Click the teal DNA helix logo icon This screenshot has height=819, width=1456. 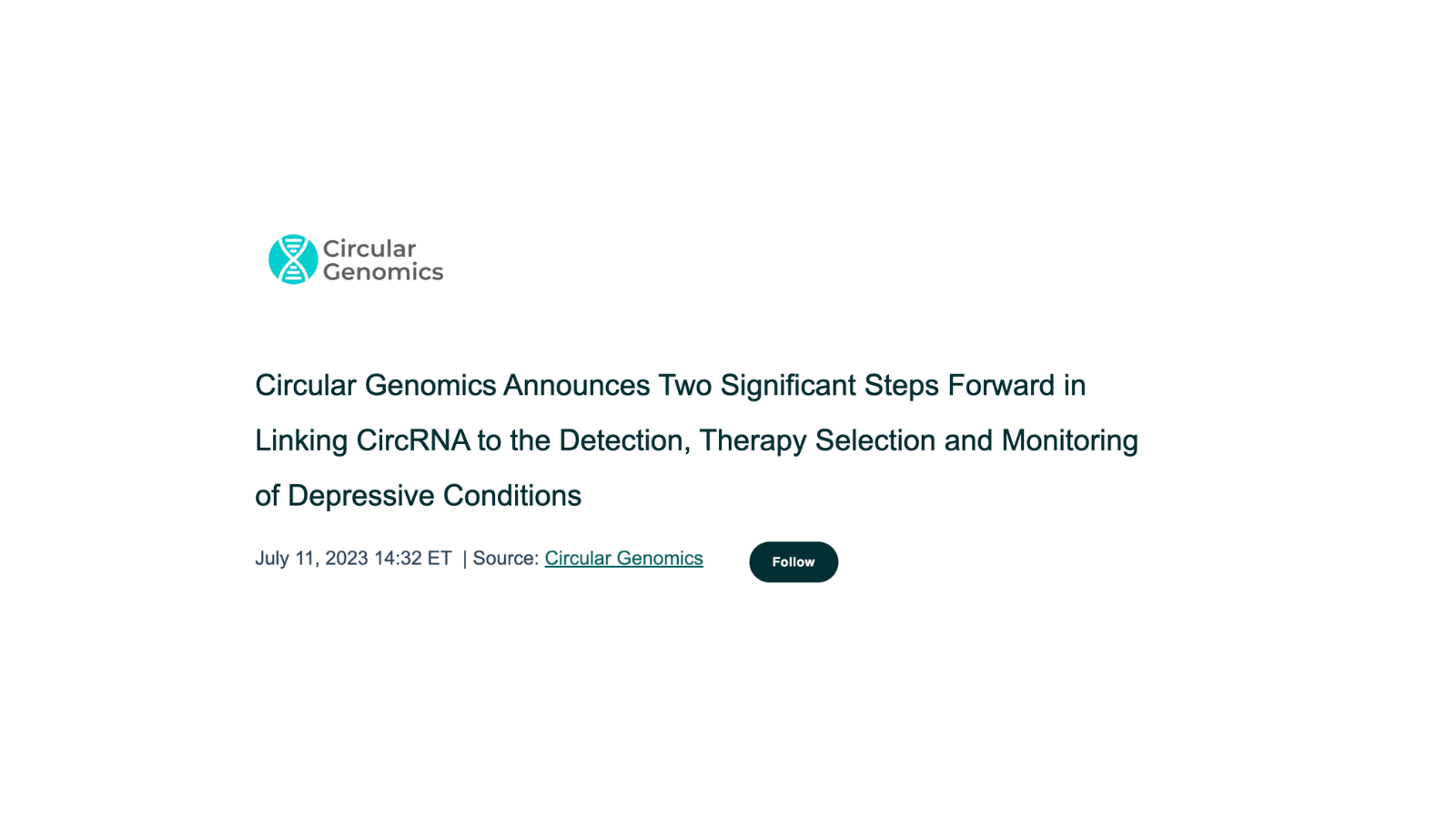point(293,259)
